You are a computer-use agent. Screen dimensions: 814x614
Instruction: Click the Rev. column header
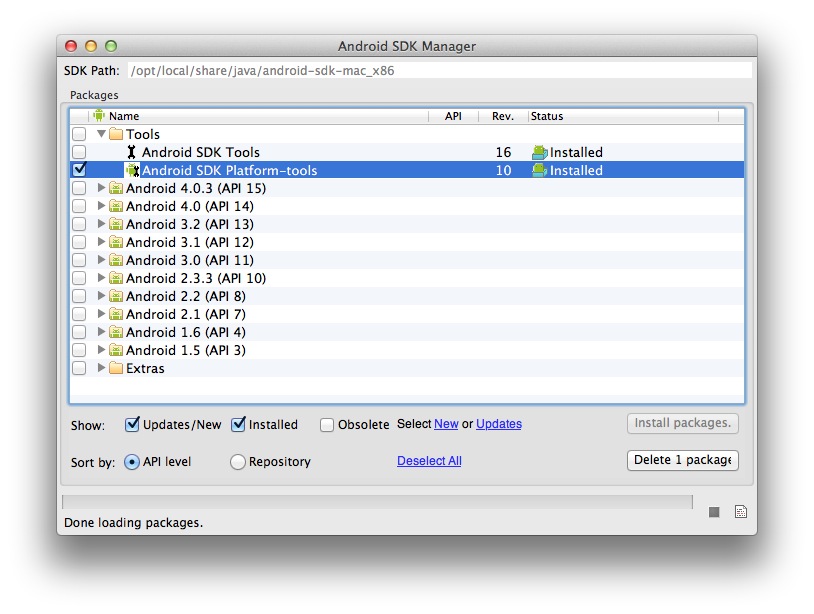tap(503, 116)
